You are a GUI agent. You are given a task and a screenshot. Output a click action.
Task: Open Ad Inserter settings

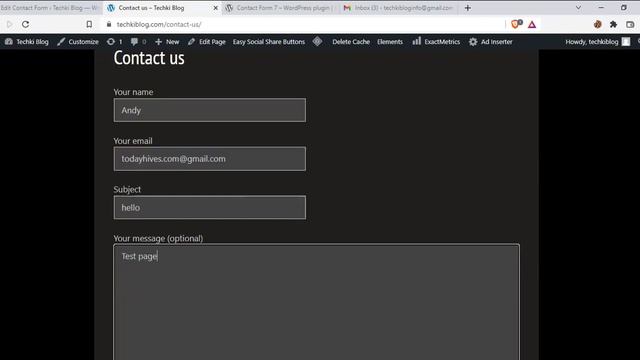(x=490, y=42)
